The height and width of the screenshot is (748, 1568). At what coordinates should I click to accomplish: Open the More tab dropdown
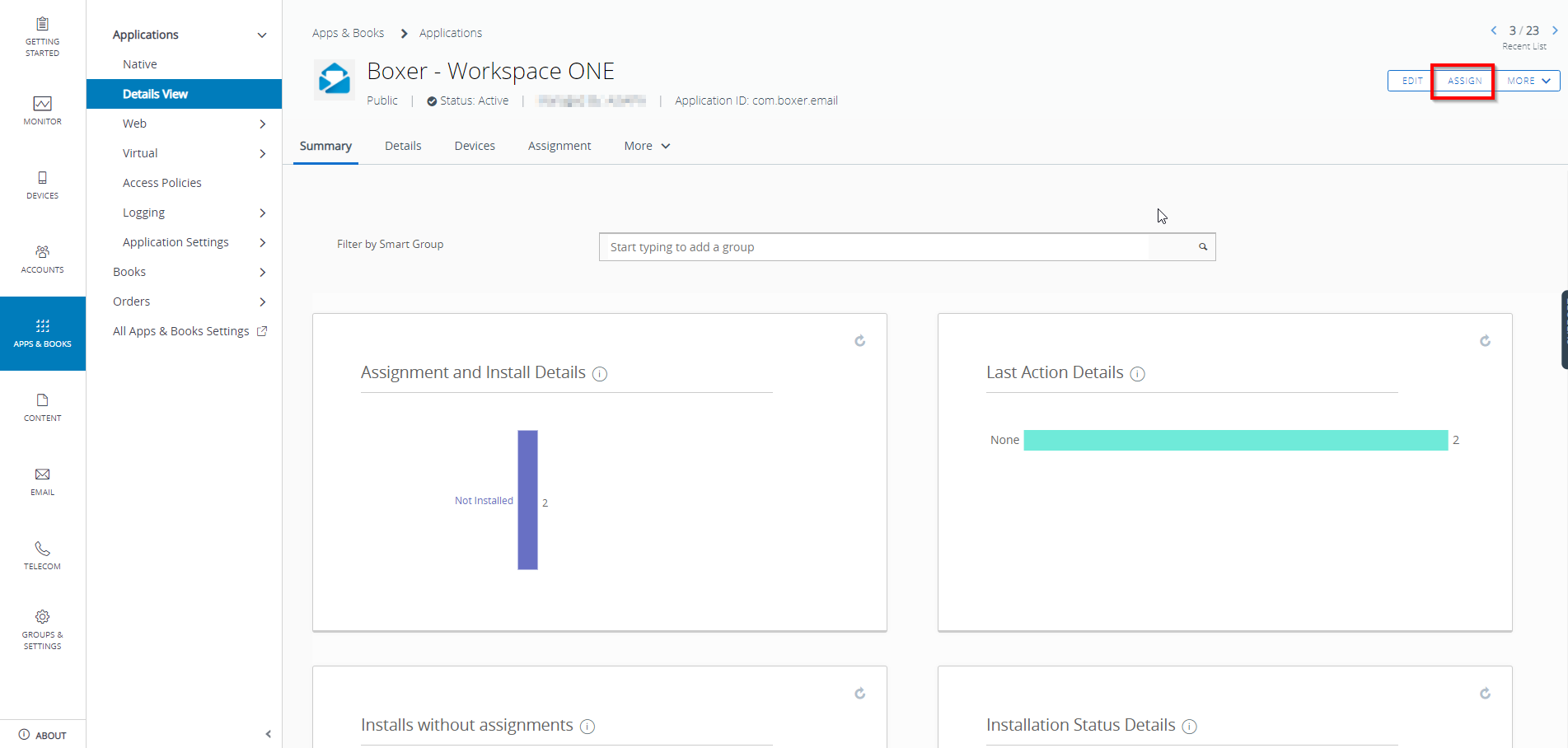646,145
